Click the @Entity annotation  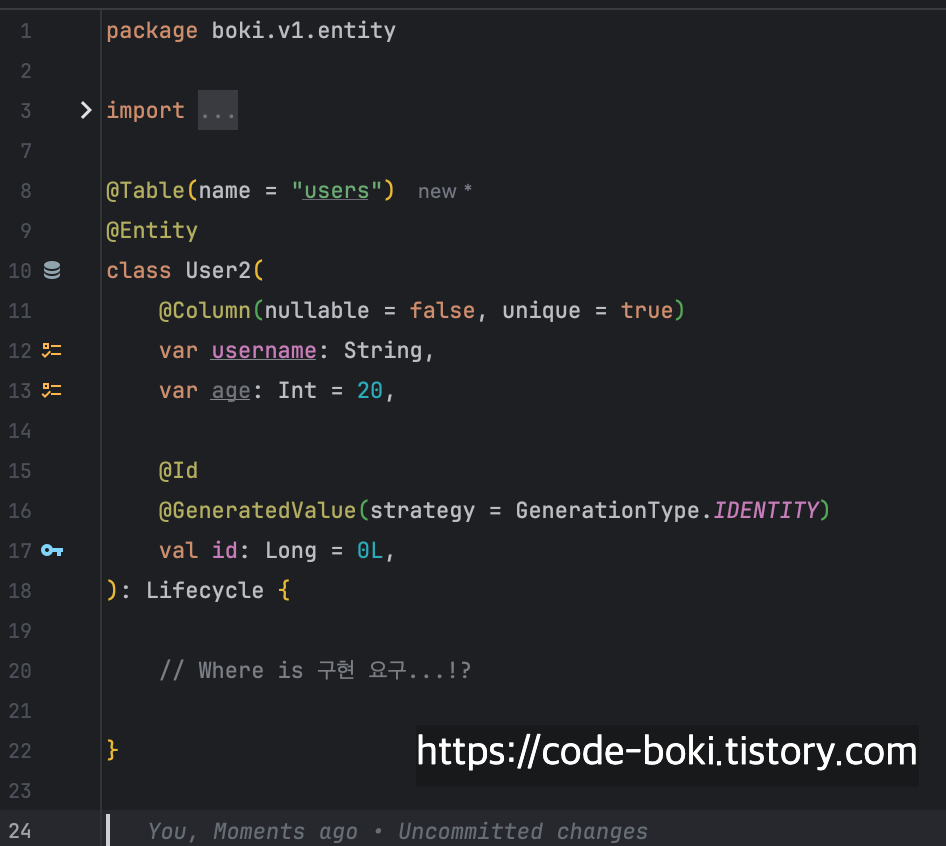click(x=152, y=231)
